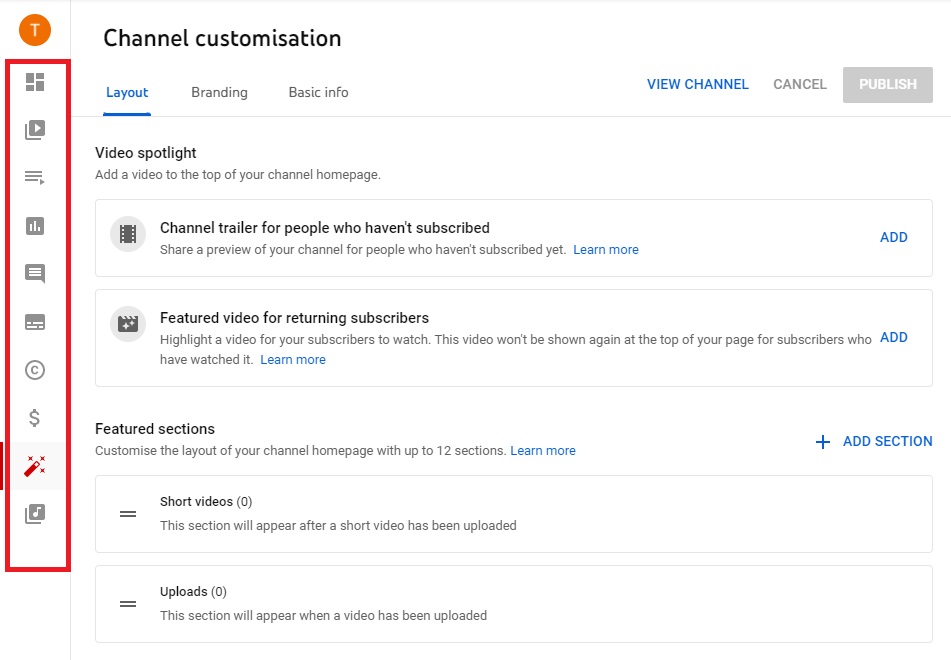This screenshot has height=660, width=951.
Task: Select the Customisation magic wand icon
Action: tap(35, 466)
